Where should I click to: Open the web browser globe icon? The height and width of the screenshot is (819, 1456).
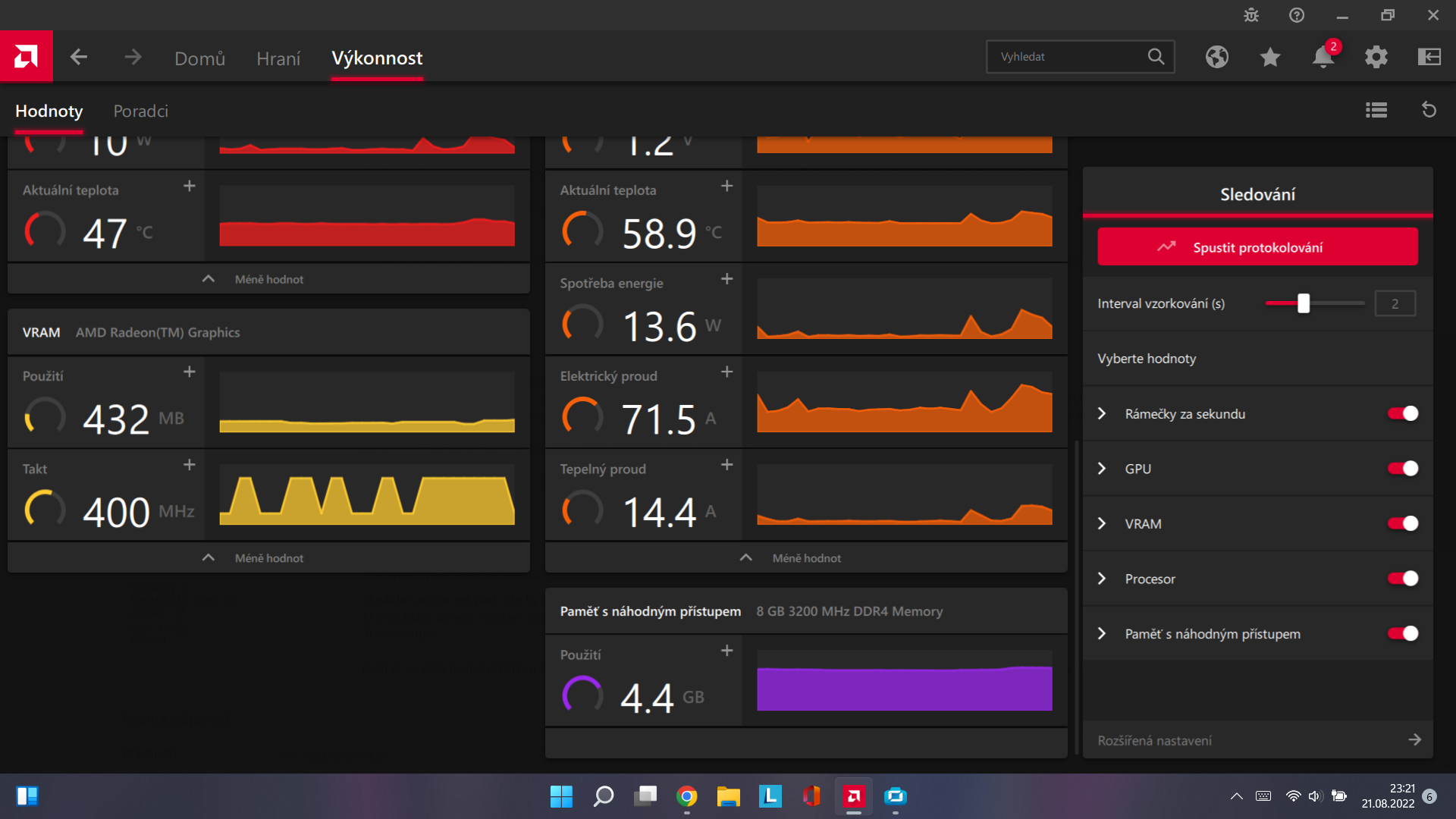(1217, 57)
